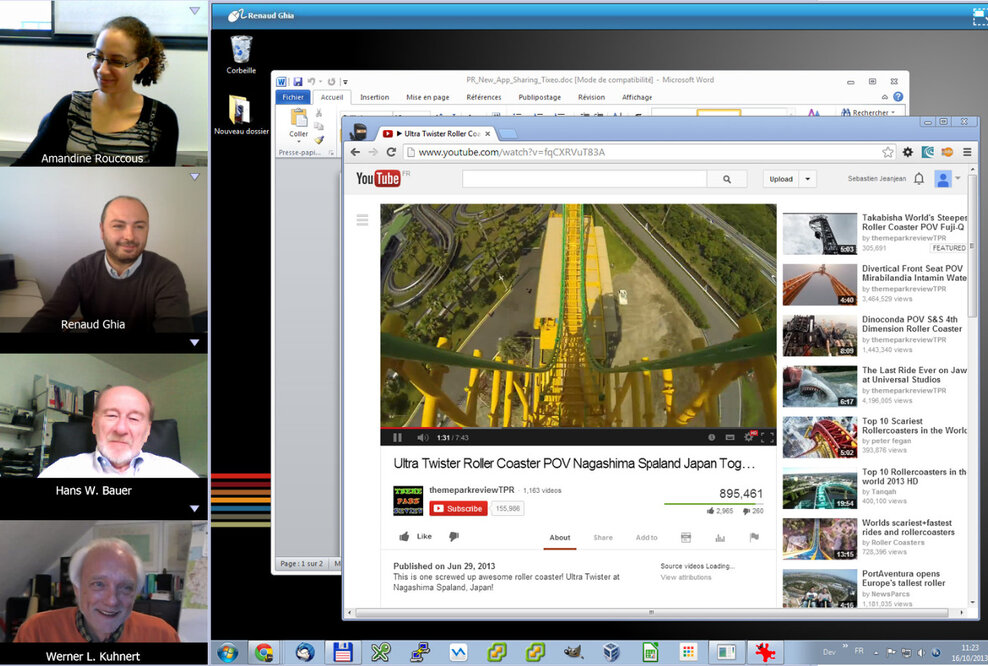Mute the video volume speaker icon
This screenshot has height=666, width=988.
tap(422, 437)
